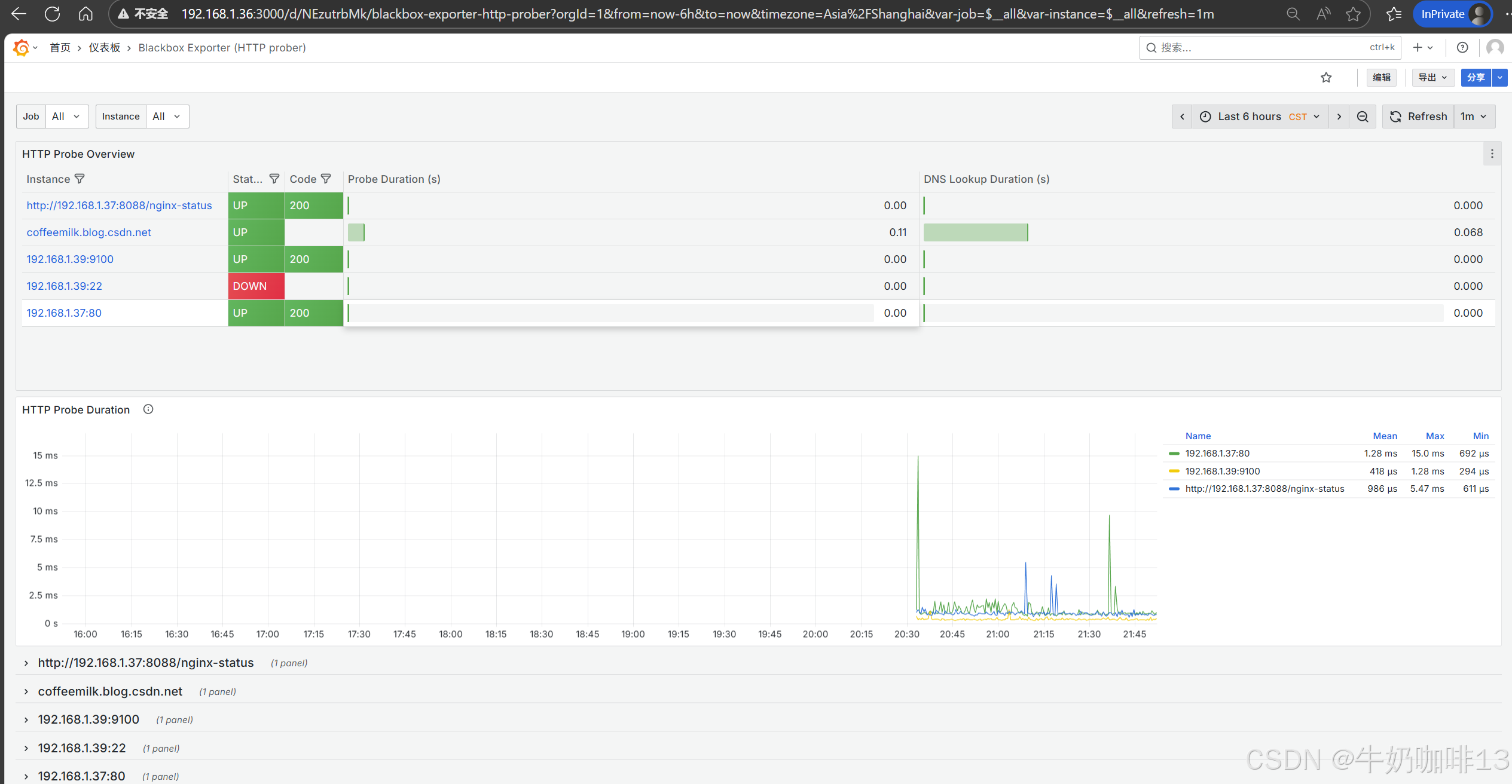Sort legend by Mean column header
This screenshot has height=784, width=1512.
tap(1385, 436)
